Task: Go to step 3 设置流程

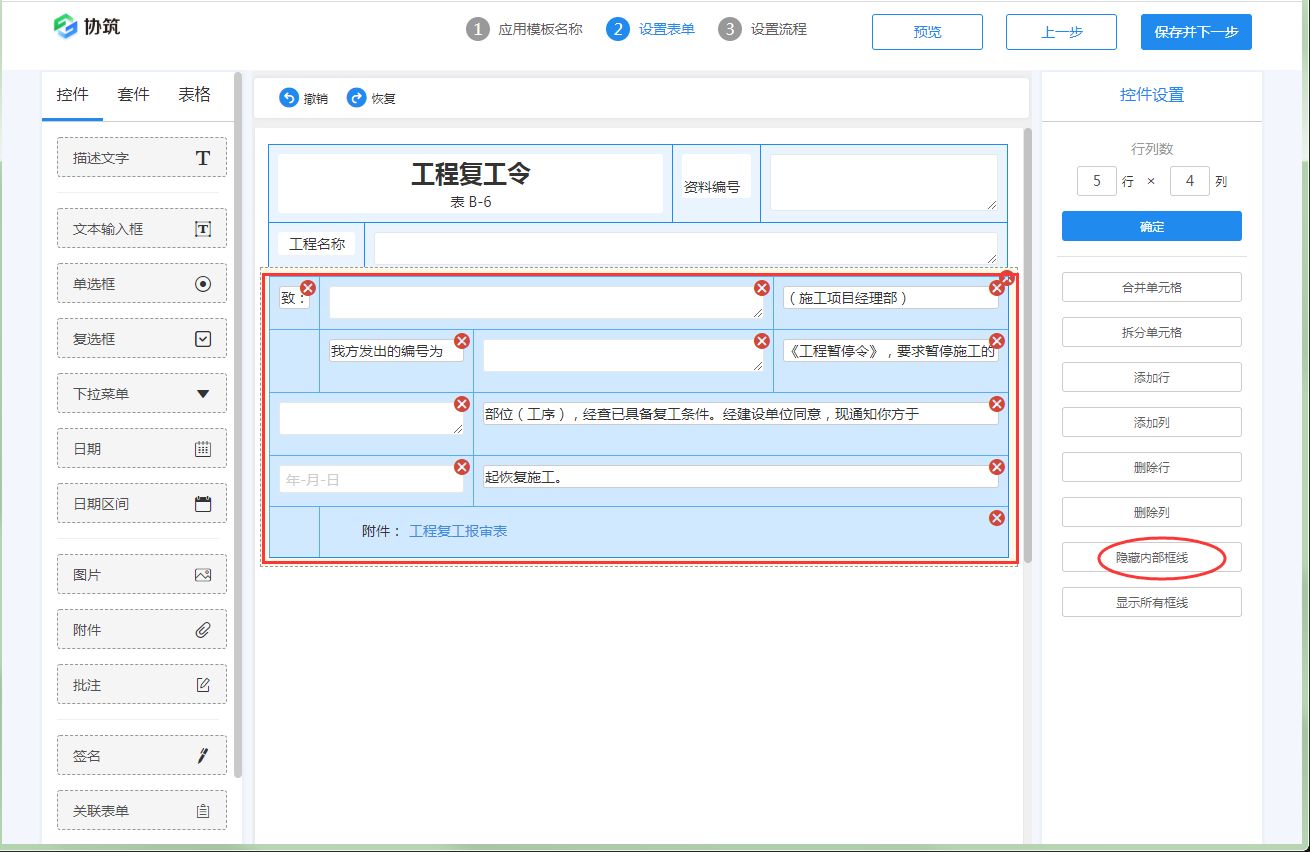Action: point(763,29)
